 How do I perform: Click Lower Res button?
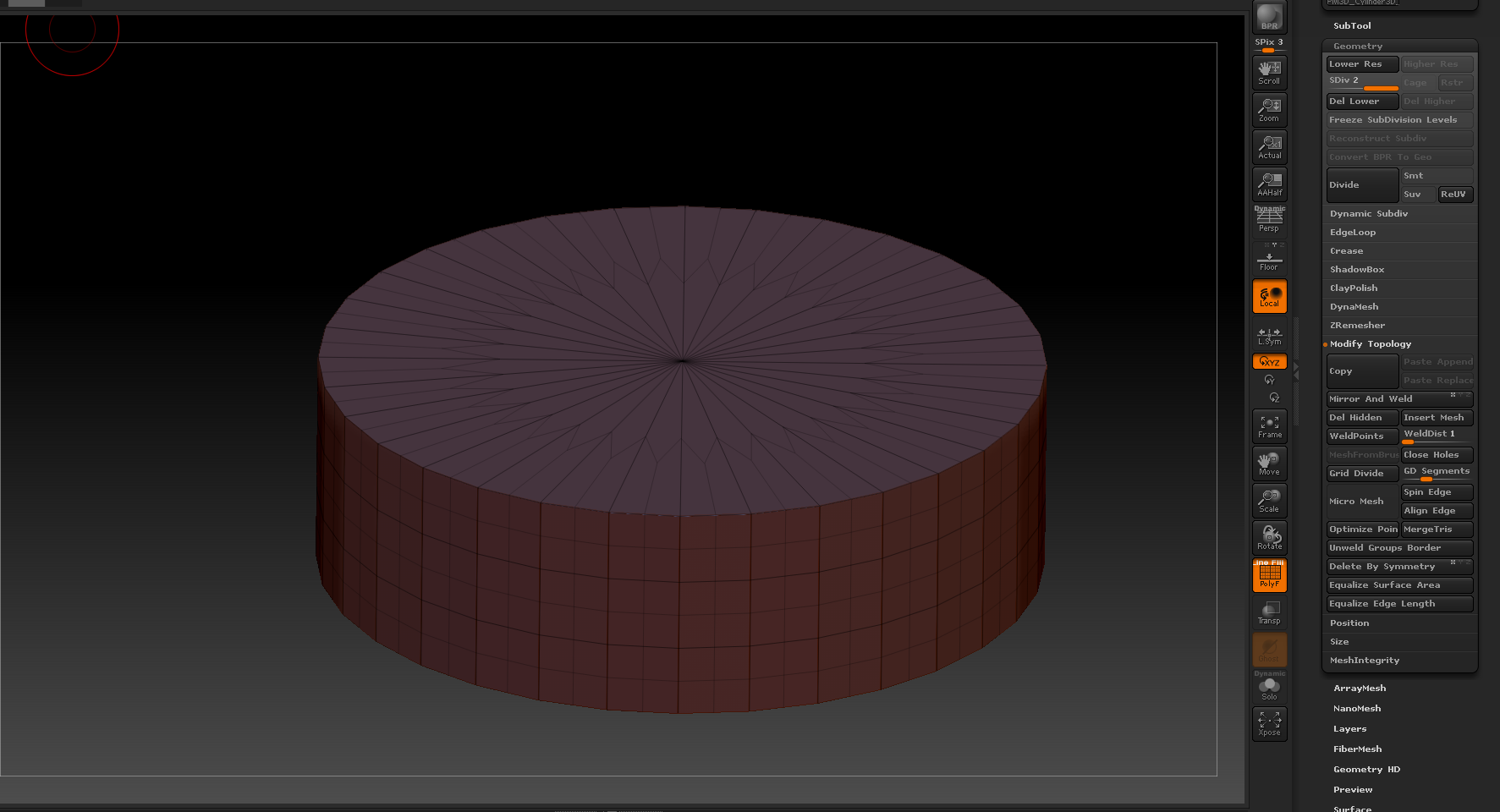1362,64
